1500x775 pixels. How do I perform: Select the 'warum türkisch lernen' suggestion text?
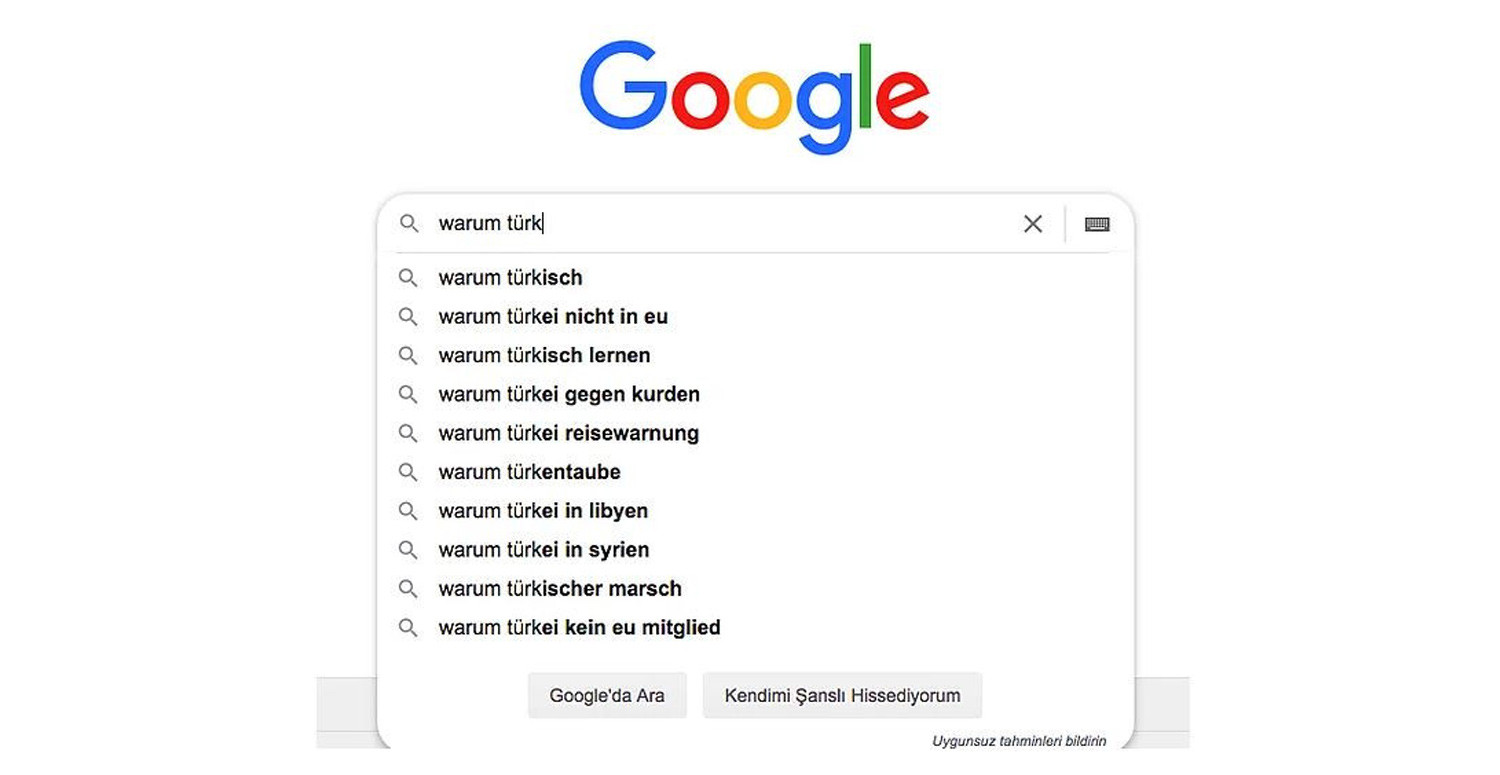pyautogui.click(x=544, y=356)
